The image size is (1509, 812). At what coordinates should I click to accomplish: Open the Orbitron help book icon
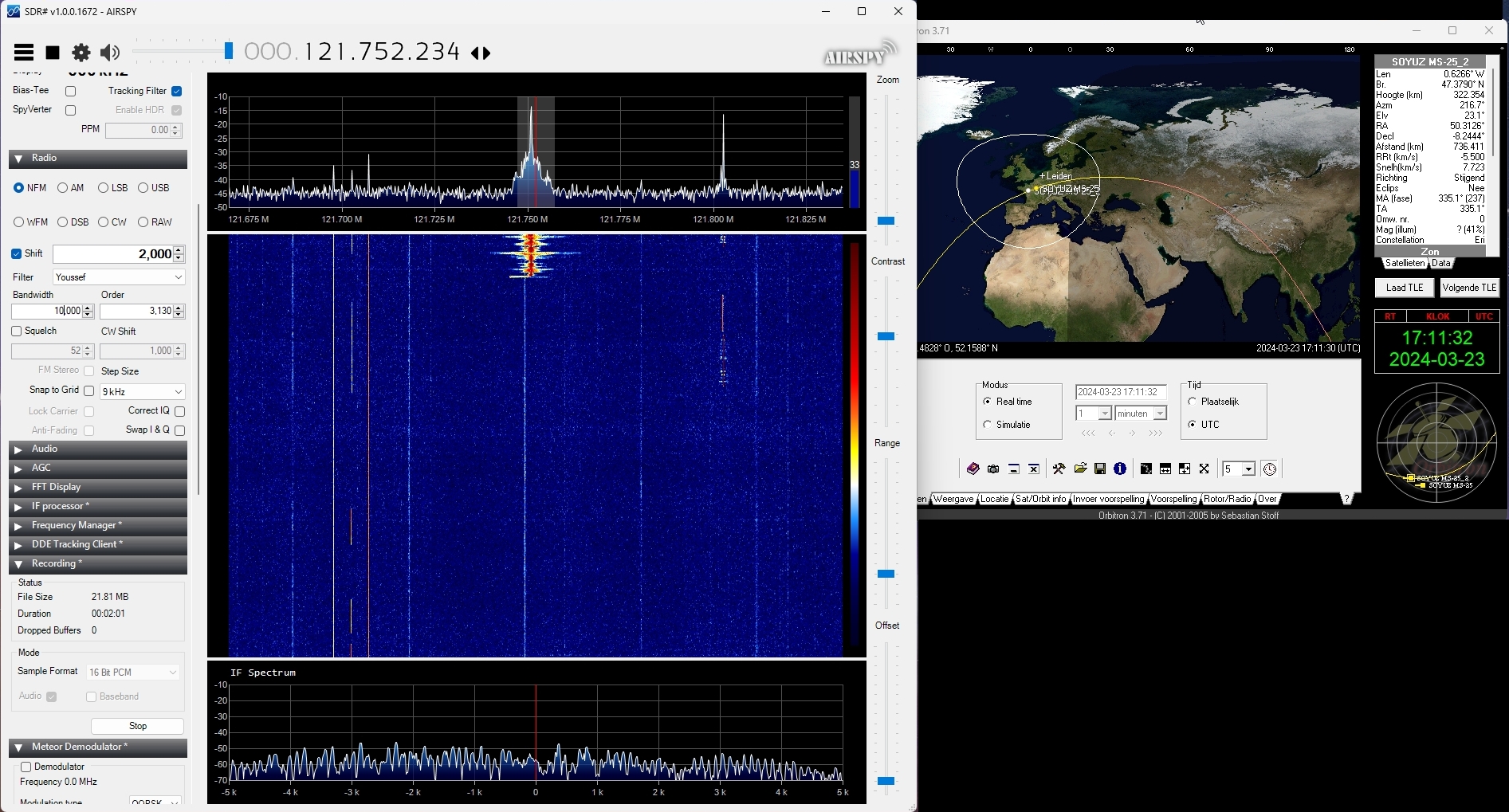973,469
